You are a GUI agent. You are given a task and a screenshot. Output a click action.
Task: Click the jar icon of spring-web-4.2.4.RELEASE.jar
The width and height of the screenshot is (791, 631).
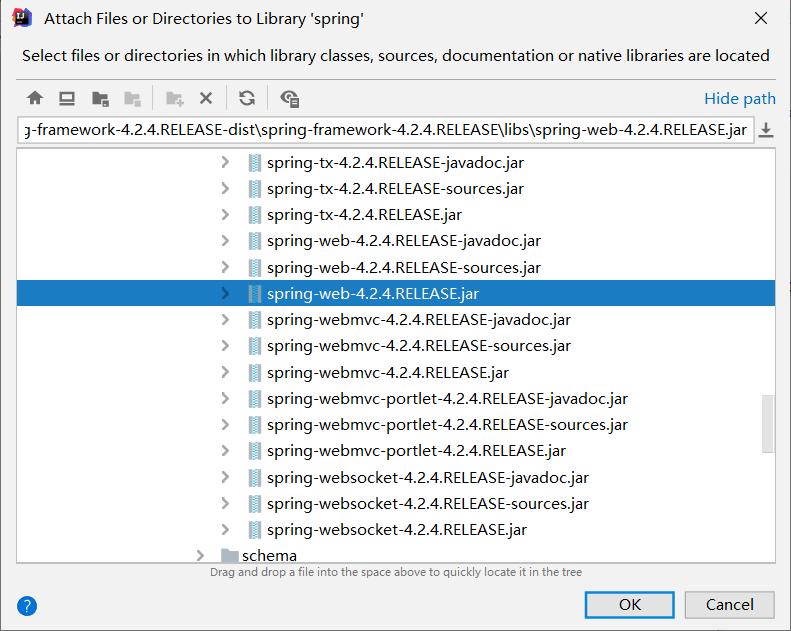255,294
